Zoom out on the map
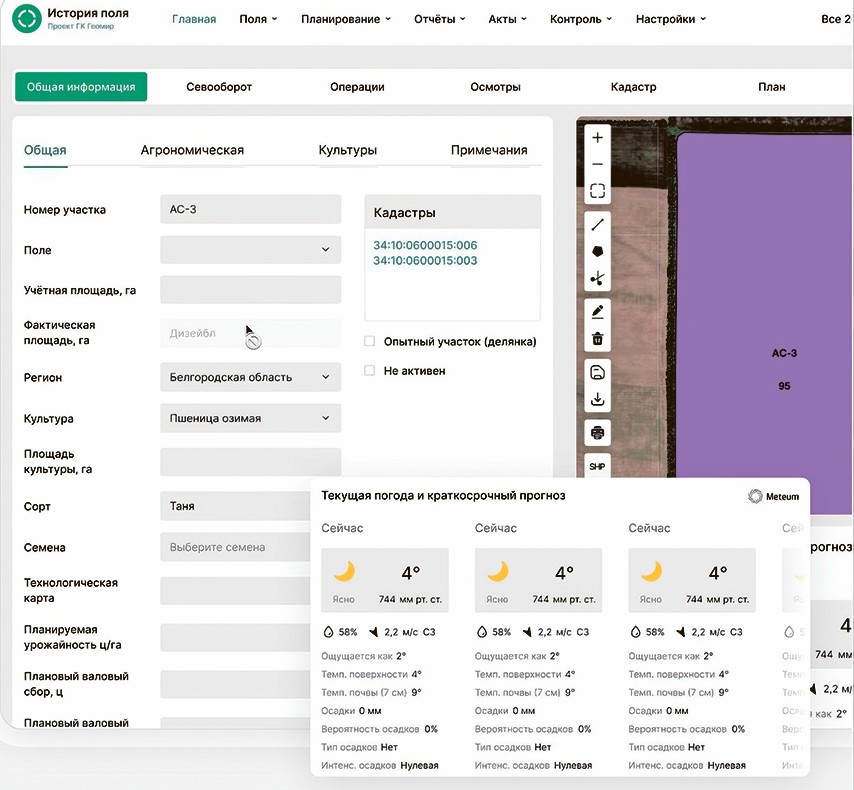This screenshot has width=854, height=790. click(x=597, y=164)
